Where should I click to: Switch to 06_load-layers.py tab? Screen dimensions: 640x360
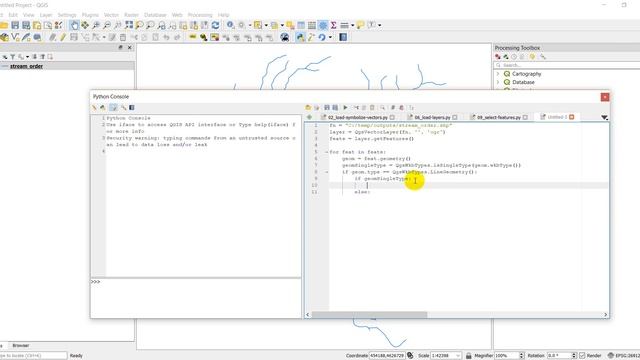pyautogui.click(x=432, y=117)
